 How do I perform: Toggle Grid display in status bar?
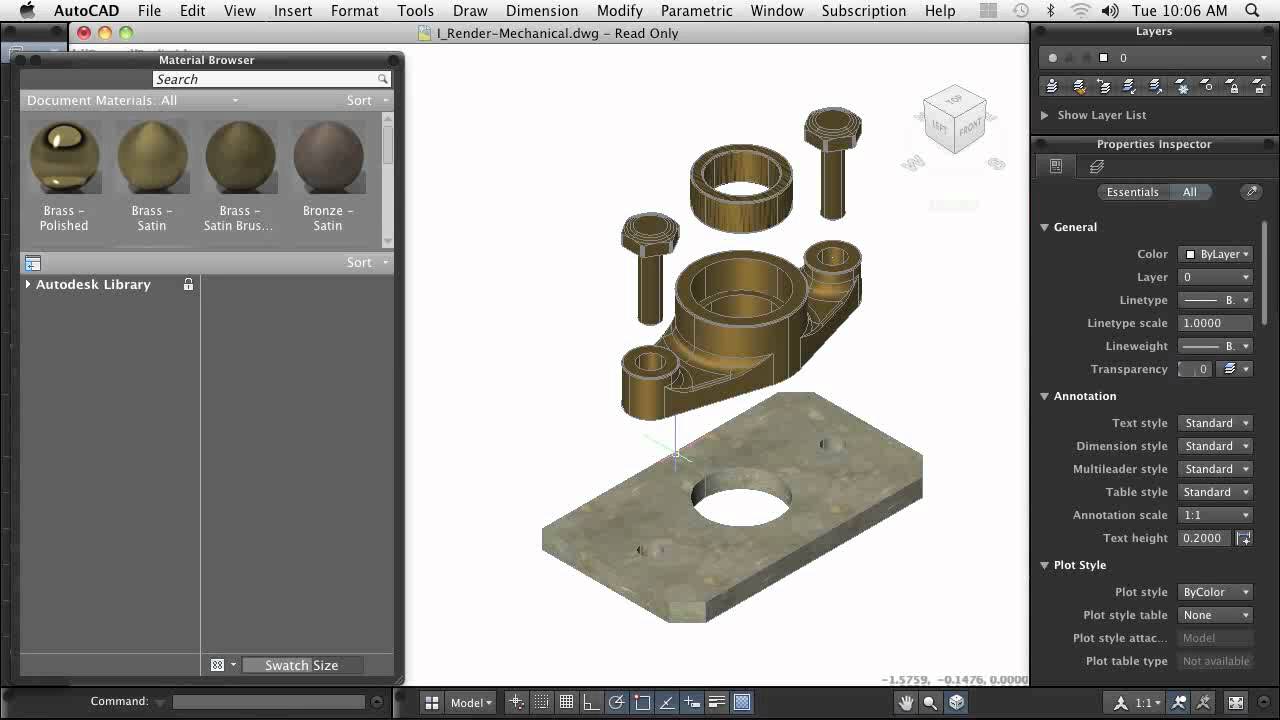pos(567,702)
